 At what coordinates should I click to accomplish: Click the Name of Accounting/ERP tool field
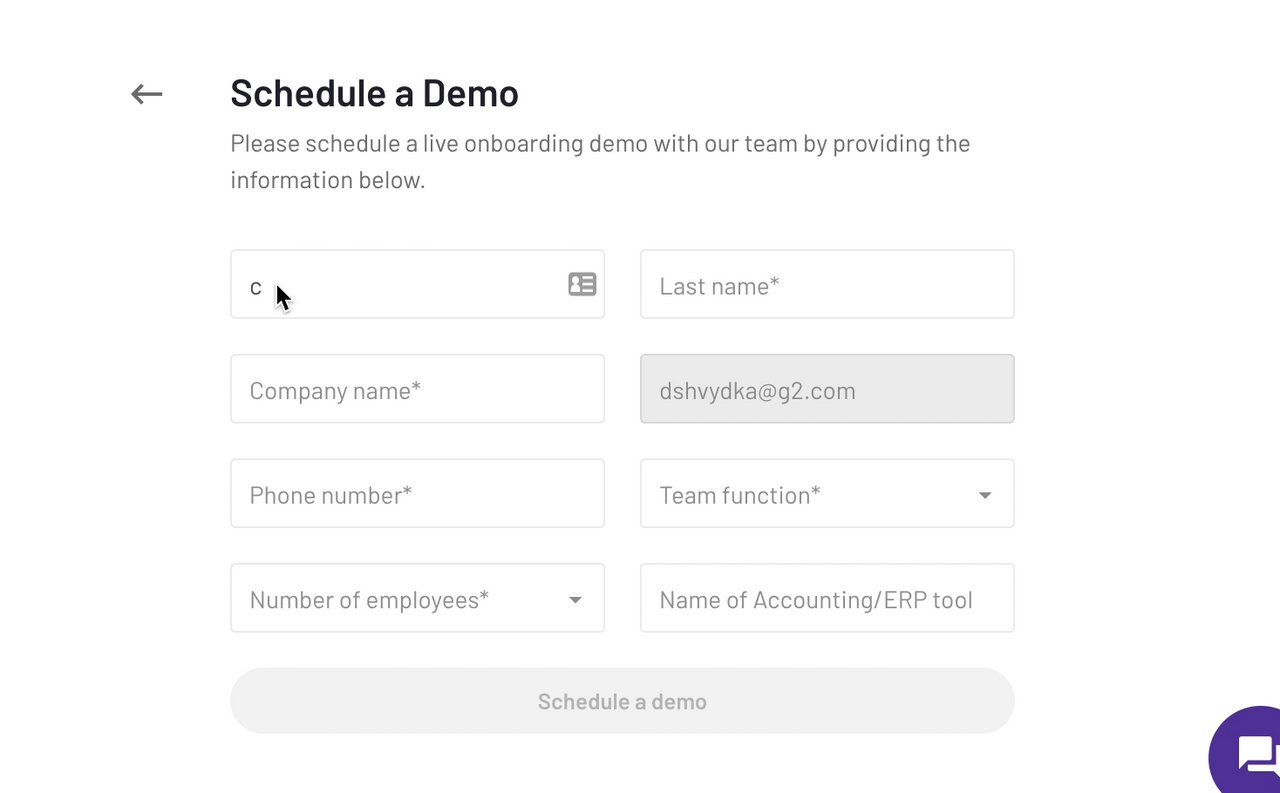point(826,598)
